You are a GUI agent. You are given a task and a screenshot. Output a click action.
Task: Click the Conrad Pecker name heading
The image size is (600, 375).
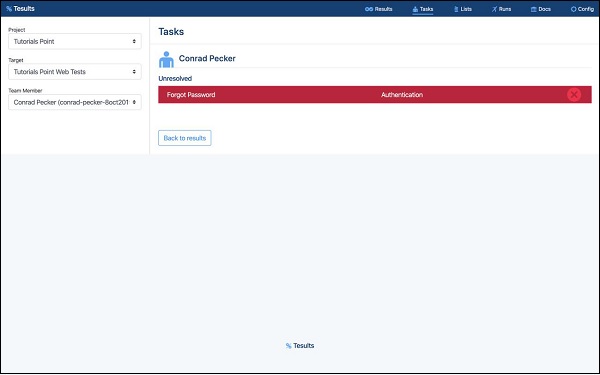207,59
